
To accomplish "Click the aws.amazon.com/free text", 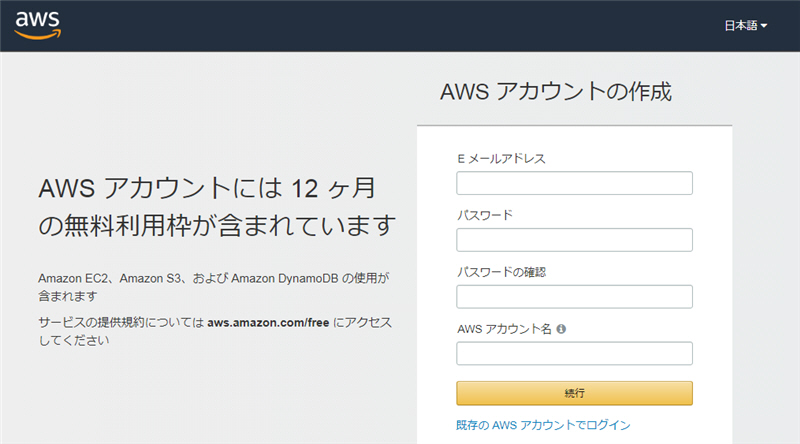I will (268, 323).
